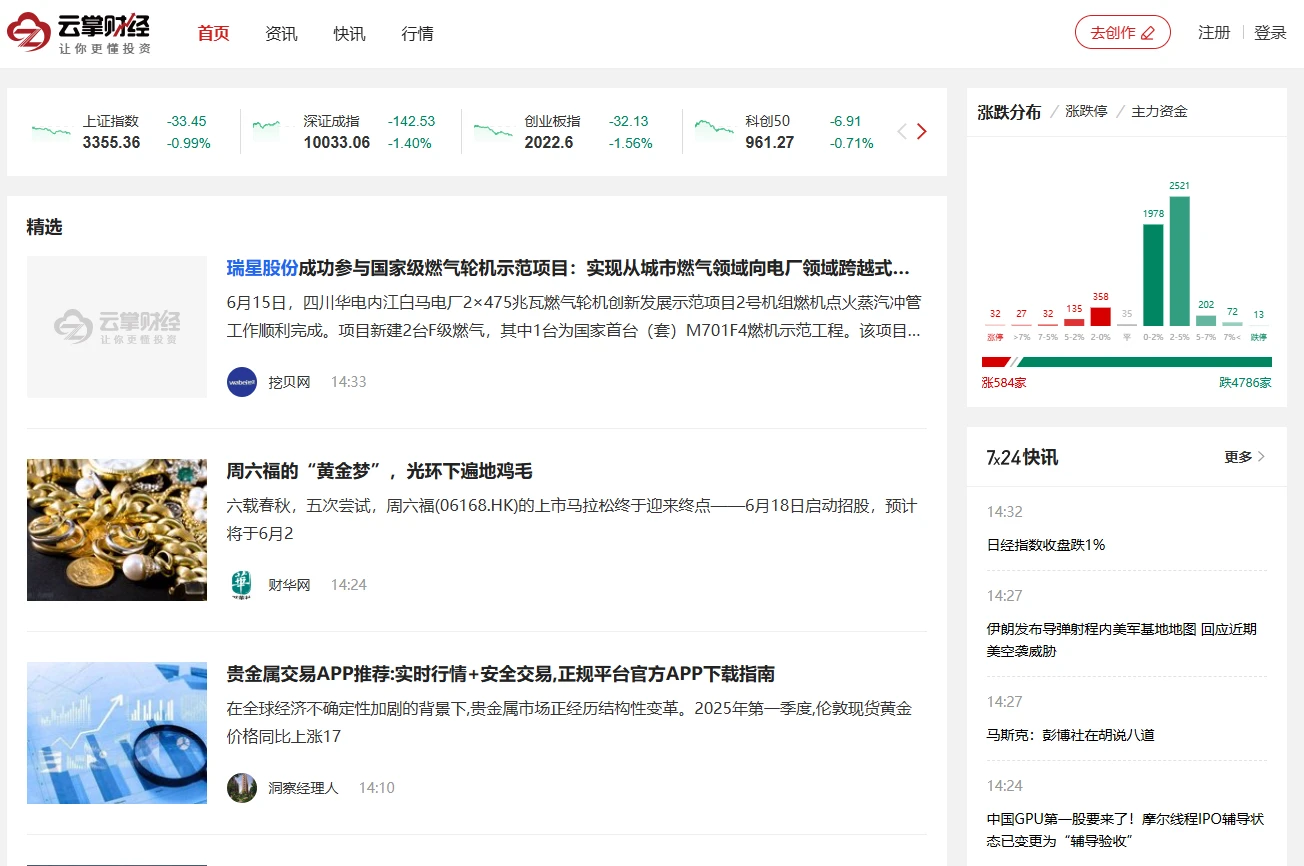Click the 挖贝网 source avatar
This screenshot has width=1304, height=866.
(242, 382)
